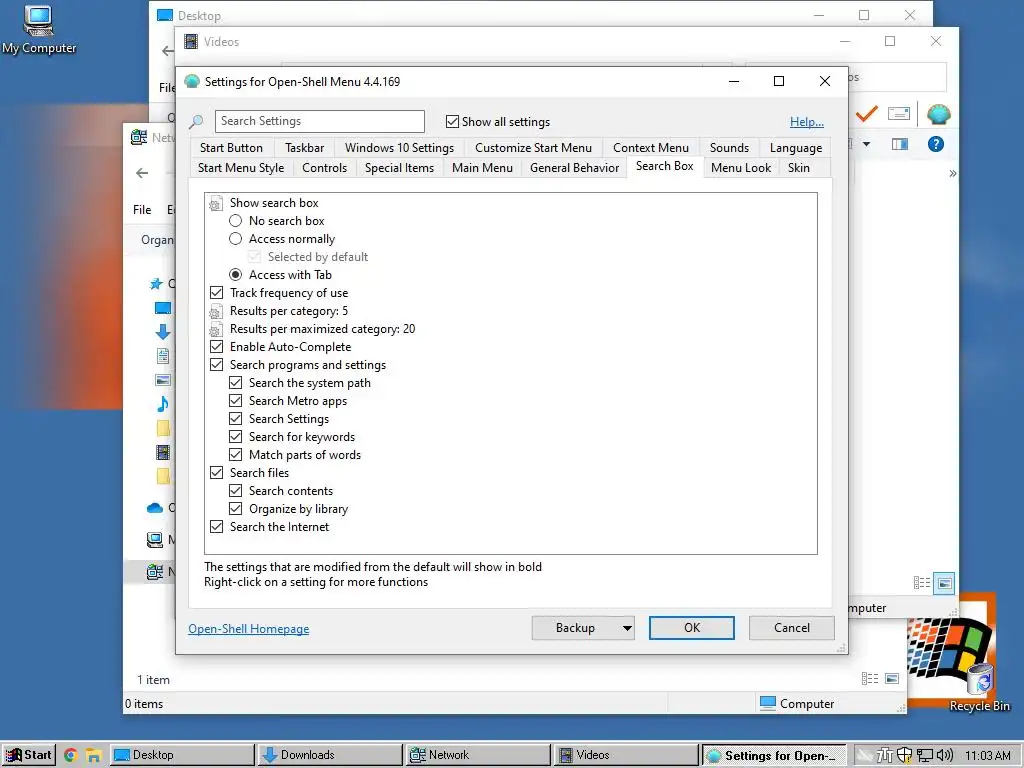Open My Computer desktop icon

[x=38, y=30]
